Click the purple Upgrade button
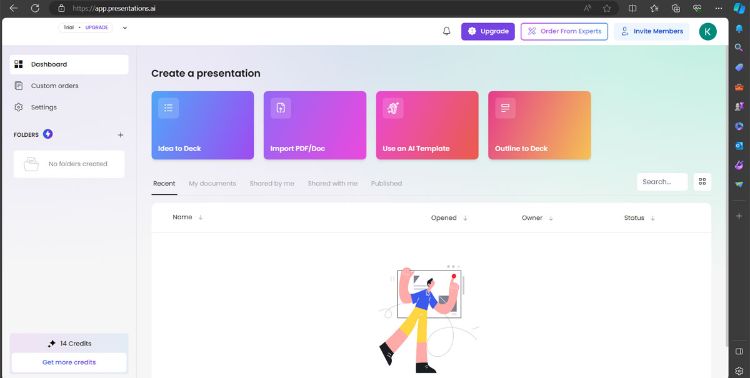The width and height of the screenshot is (750, 378). [x=488, y=32]
